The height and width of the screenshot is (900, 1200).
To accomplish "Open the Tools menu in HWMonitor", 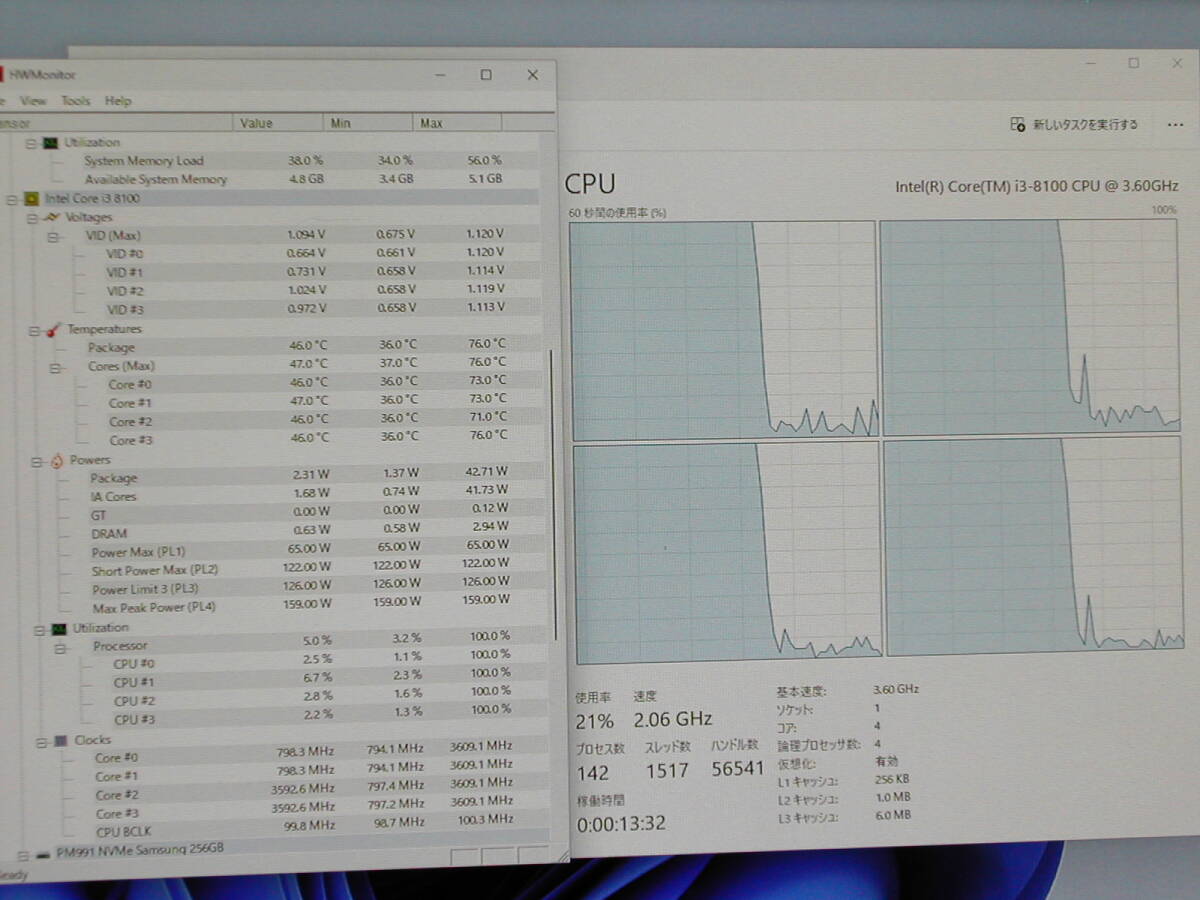I will tap(75, 101).
